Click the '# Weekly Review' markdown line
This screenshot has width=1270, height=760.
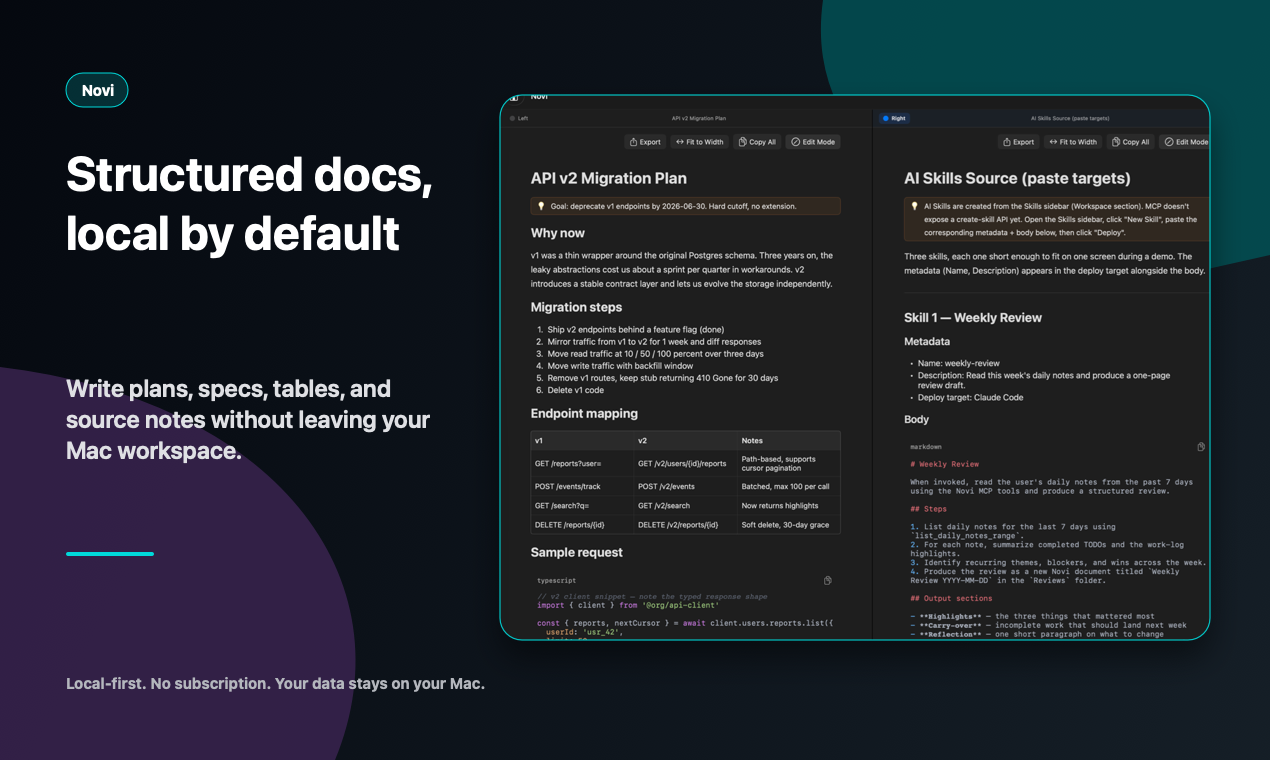(x=945, y=464)
